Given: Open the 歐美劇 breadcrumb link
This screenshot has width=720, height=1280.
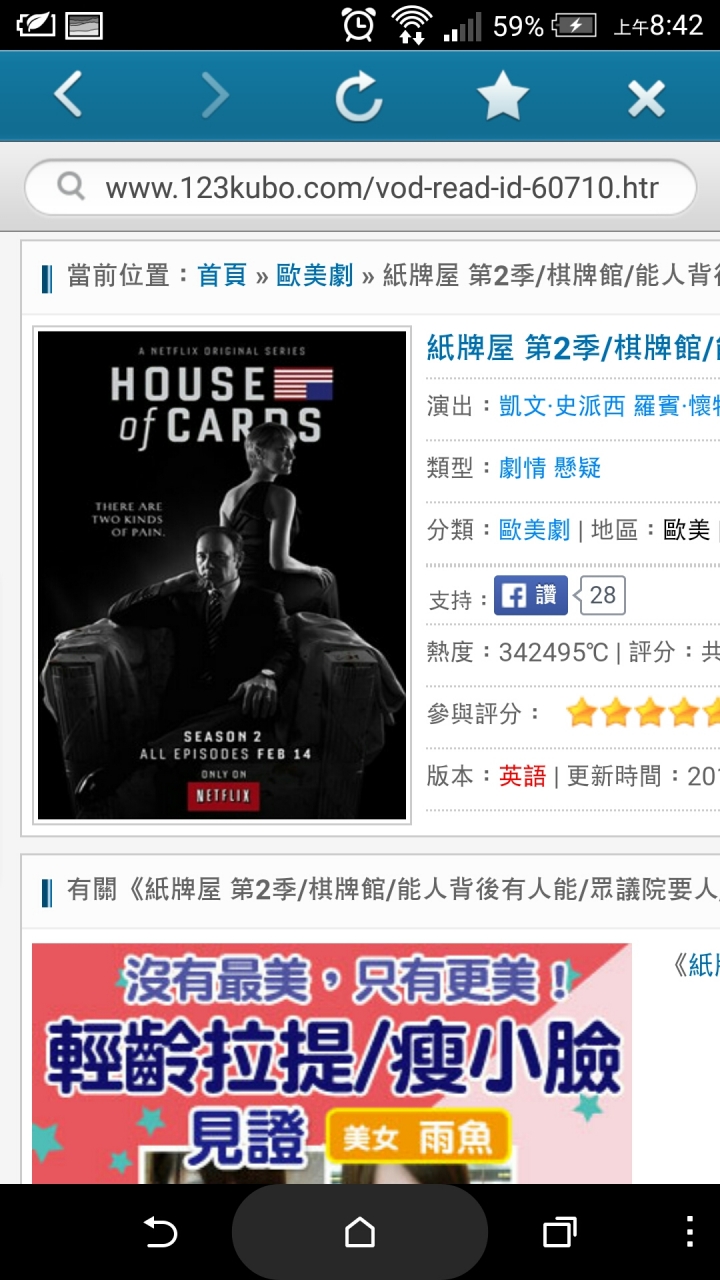Looking at the screenshot, I should click(x=315, y=276).
